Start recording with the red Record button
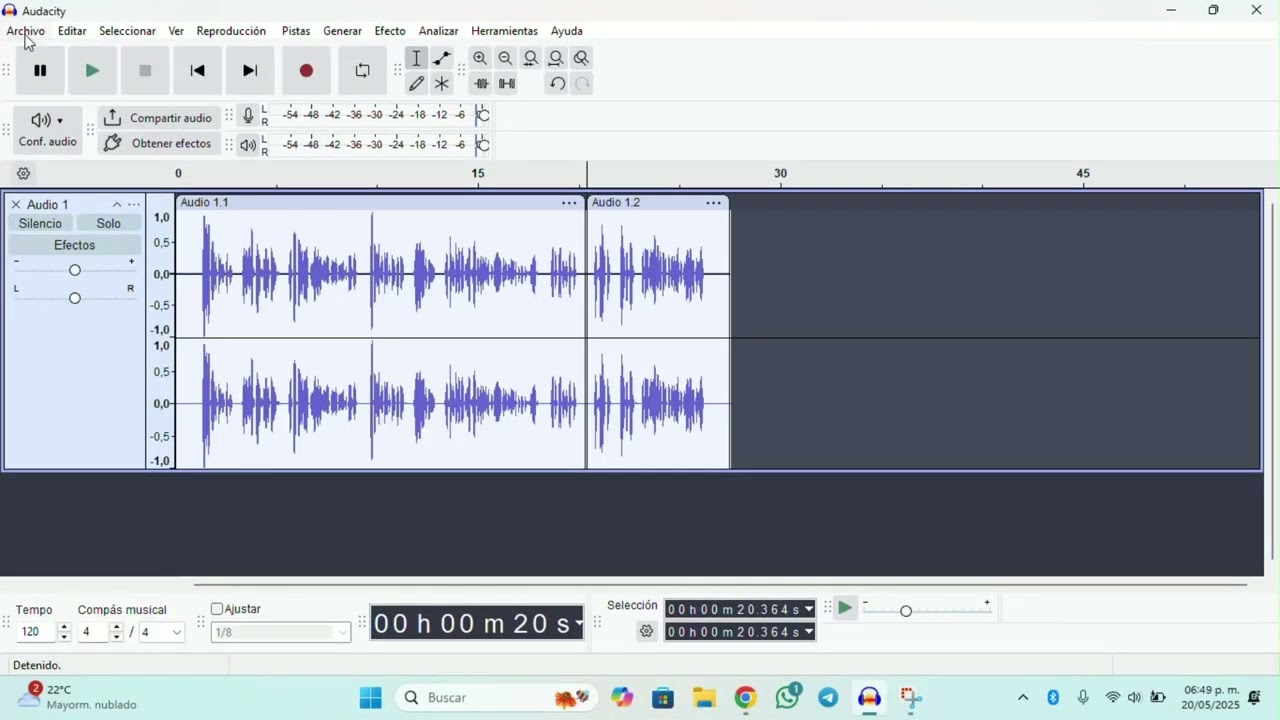This screenshot has height=720, width=1280. (306, 71)
